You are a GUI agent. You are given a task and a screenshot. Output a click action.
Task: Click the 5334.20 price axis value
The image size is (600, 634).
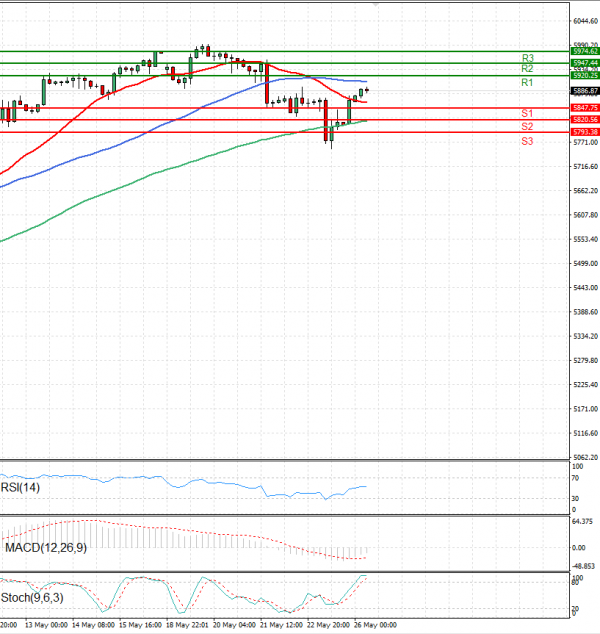pos(585,336)
